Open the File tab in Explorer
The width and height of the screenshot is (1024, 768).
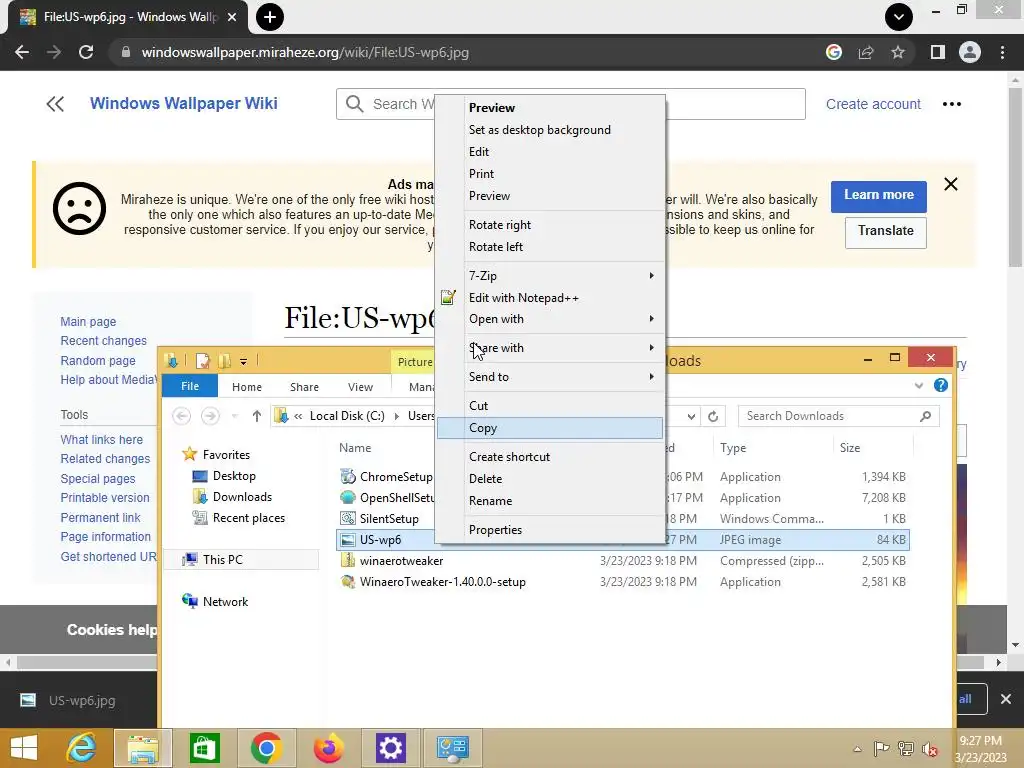[x=189, y=386]
